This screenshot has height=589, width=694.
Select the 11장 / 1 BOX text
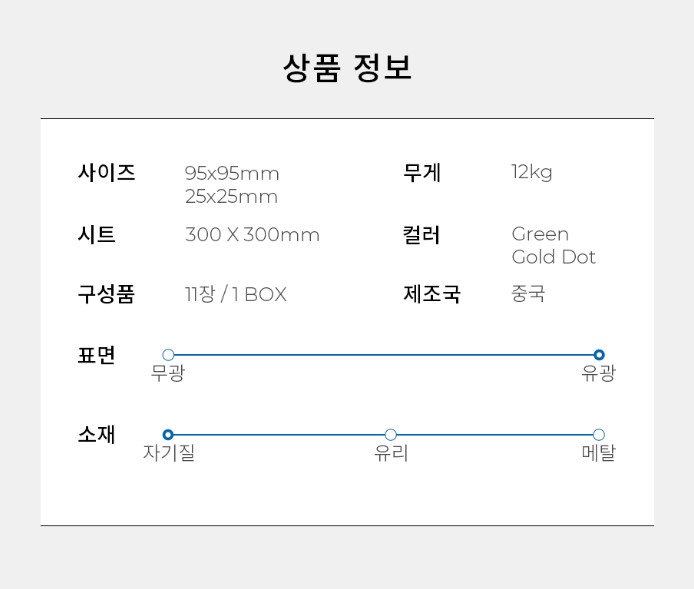coord(235,294)
